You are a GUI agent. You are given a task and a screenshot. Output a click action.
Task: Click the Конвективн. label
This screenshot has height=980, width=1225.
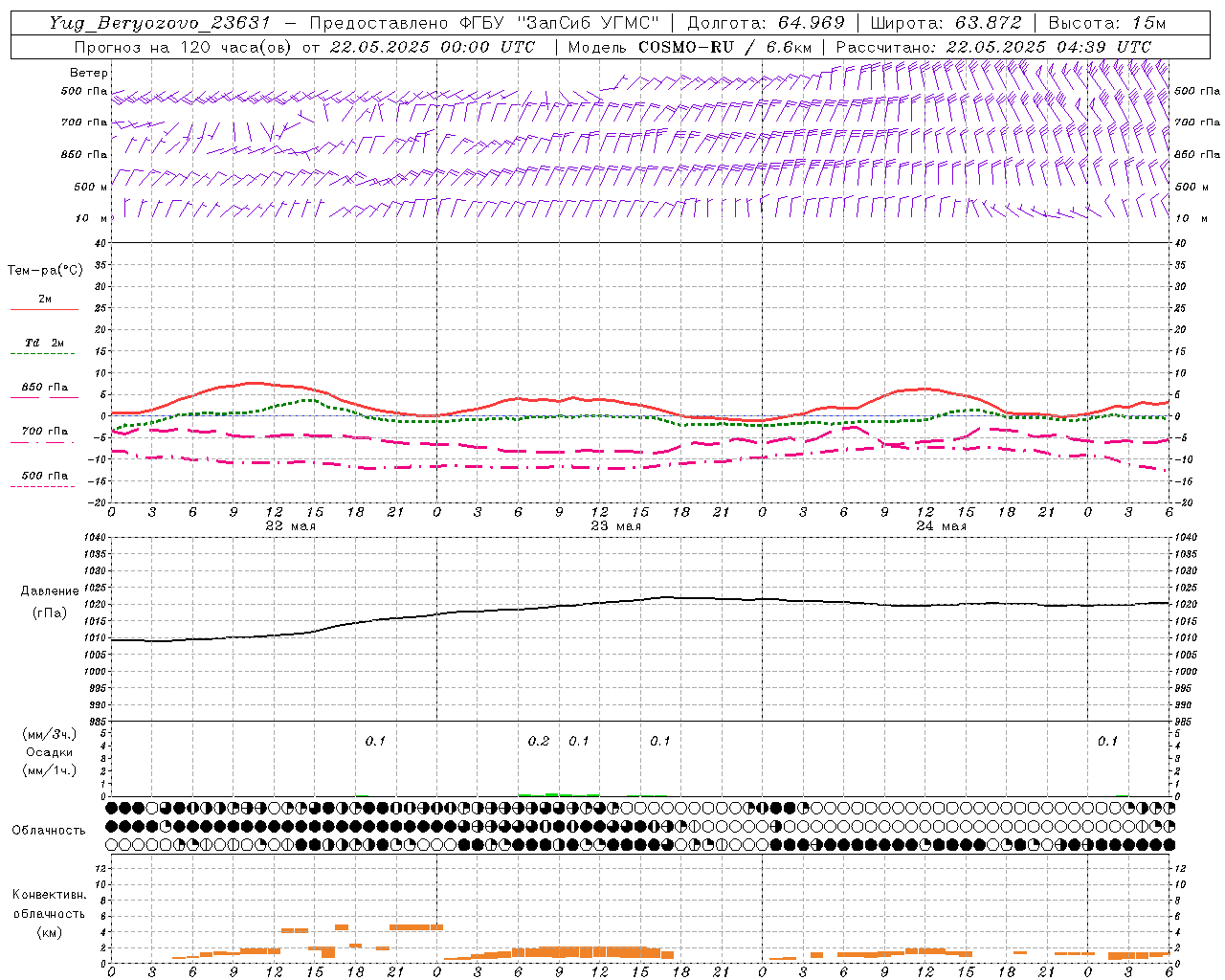pos(49,895)
